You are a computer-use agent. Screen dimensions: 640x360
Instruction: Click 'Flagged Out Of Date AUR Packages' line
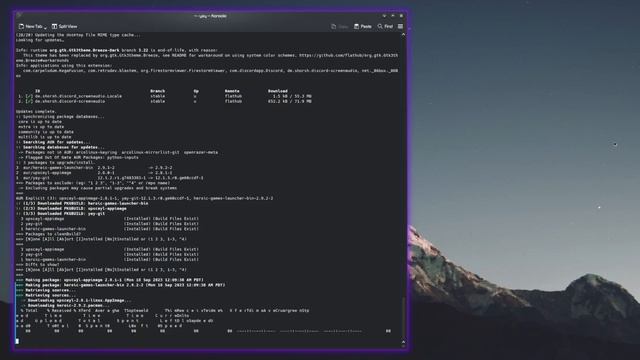click(x=77, y=158)
